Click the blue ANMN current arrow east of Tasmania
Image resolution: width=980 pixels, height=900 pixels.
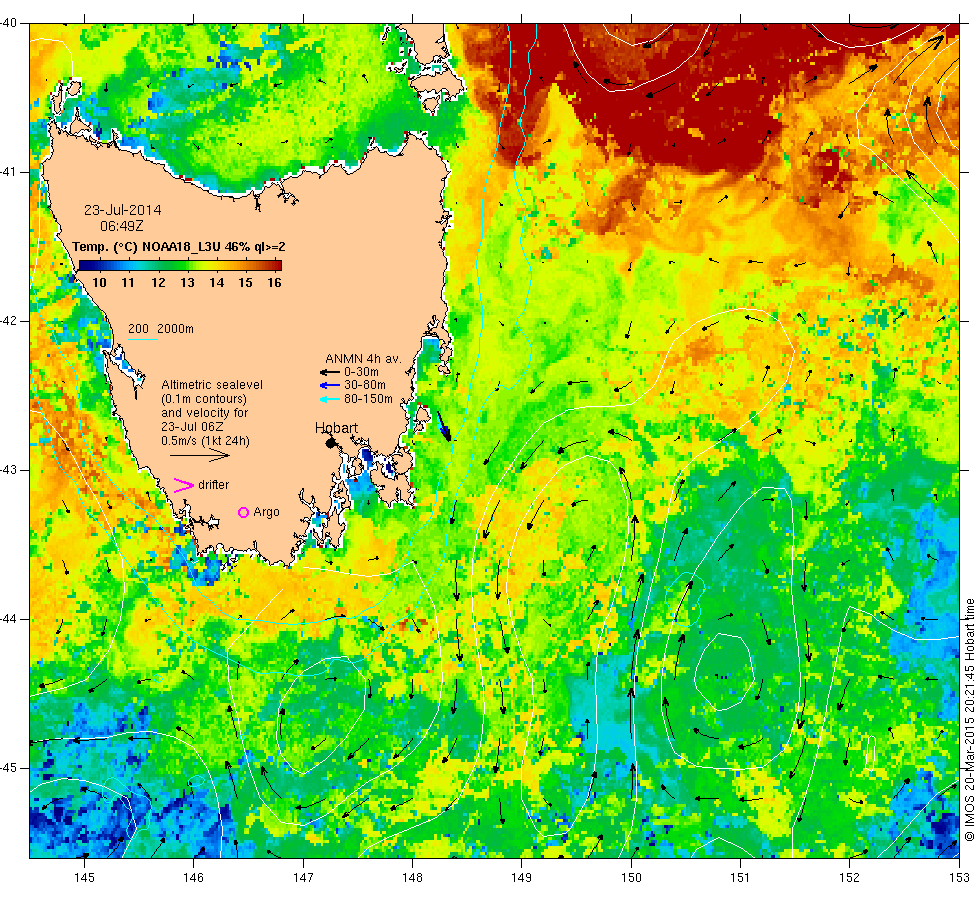pyautogui.click(x=444, y=426)
